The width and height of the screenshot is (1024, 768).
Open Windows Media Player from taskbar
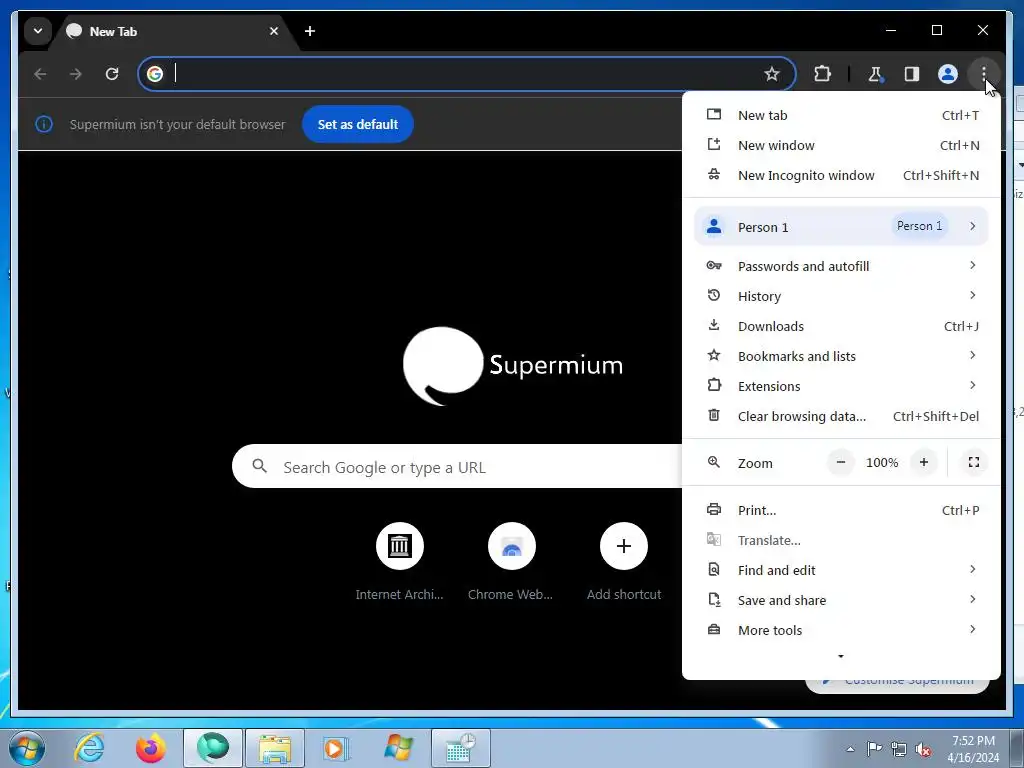(x=336, y=748)
